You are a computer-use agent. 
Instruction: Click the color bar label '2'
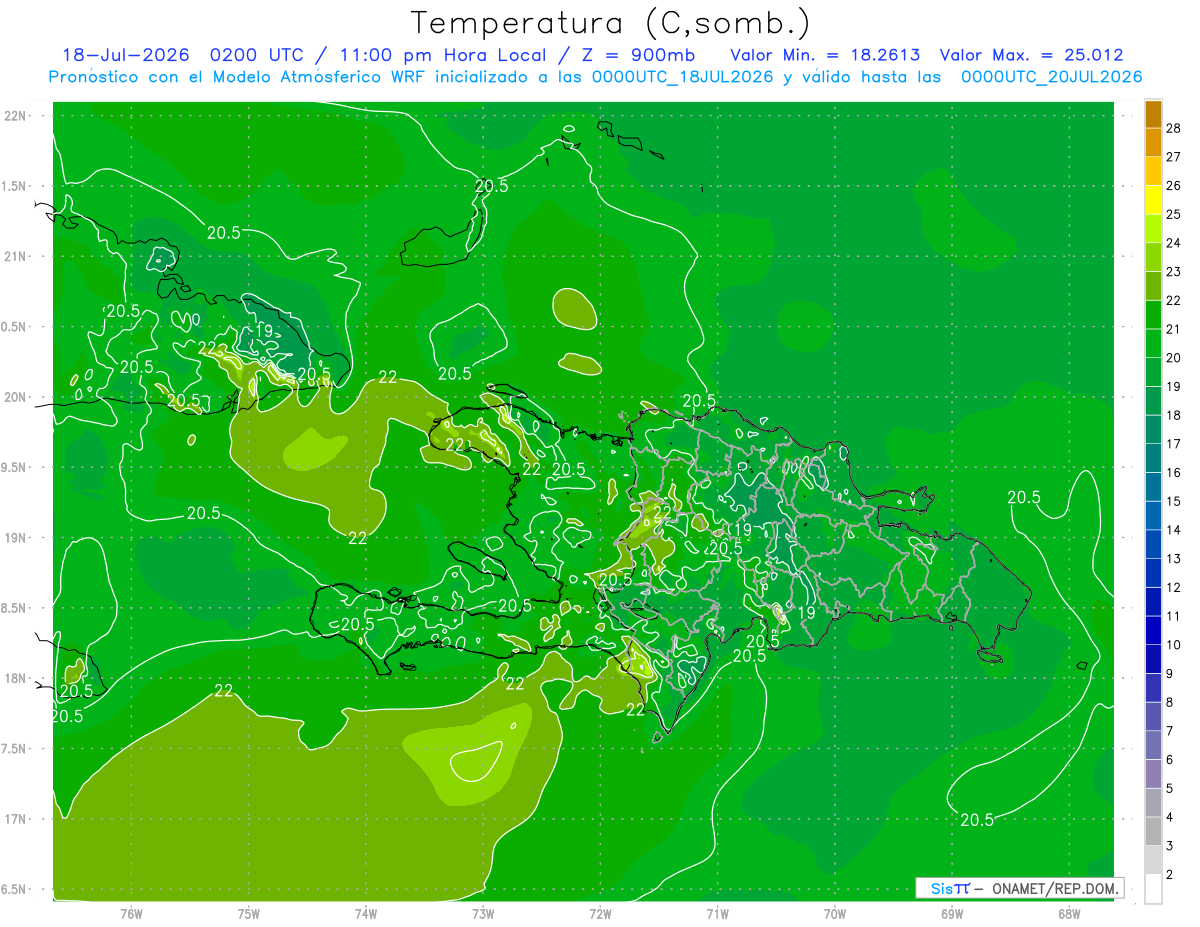click(1170, 875)
